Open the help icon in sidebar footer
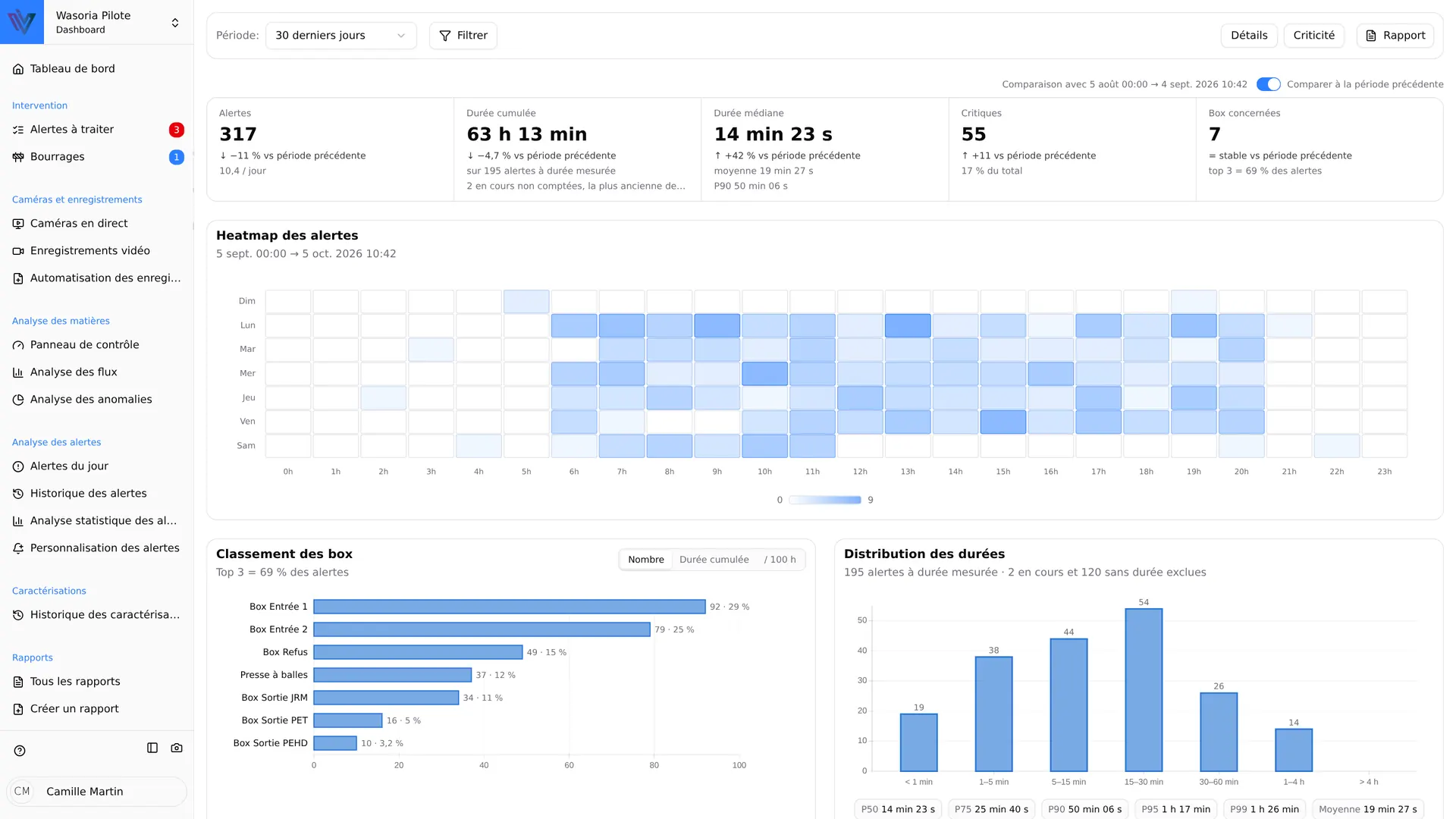 pyautogui.click(x=20, y=751)
